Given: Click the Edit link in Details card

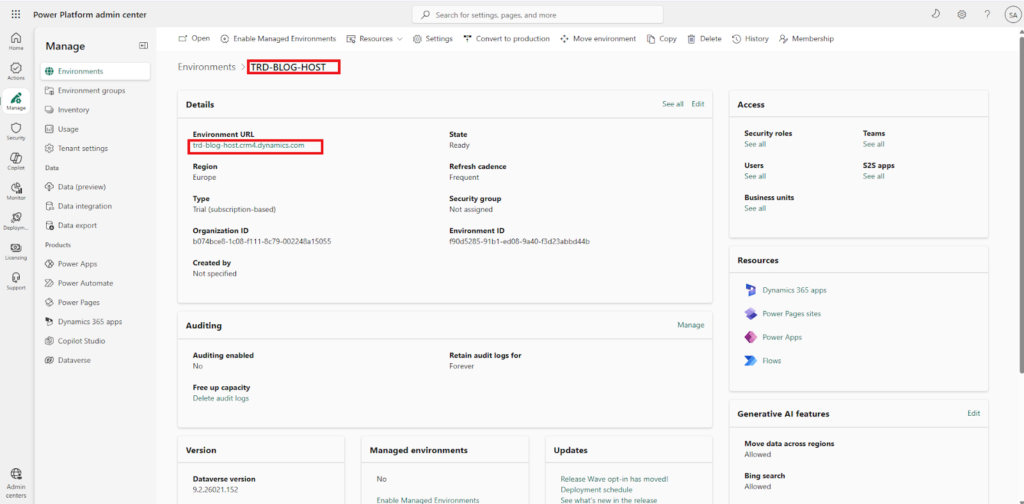Looking at the screenshot, I should click(698, 104).
